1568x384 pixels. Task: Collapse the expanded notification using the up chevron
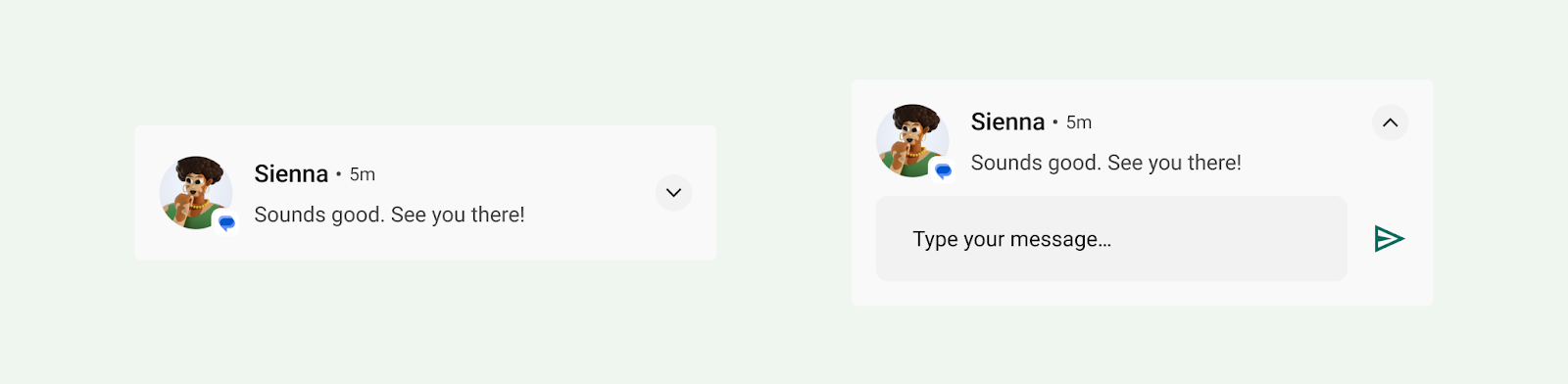(x=1390, y=122)
